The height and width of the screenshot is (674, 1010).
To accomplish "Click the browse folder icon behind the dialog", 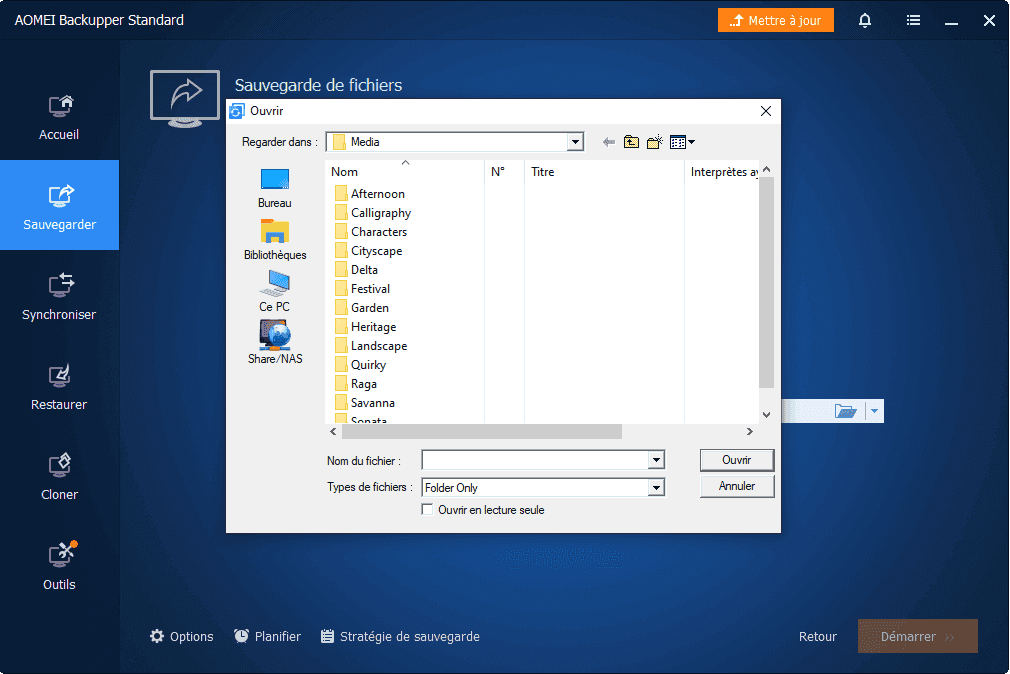I will (x=845, y=410).
